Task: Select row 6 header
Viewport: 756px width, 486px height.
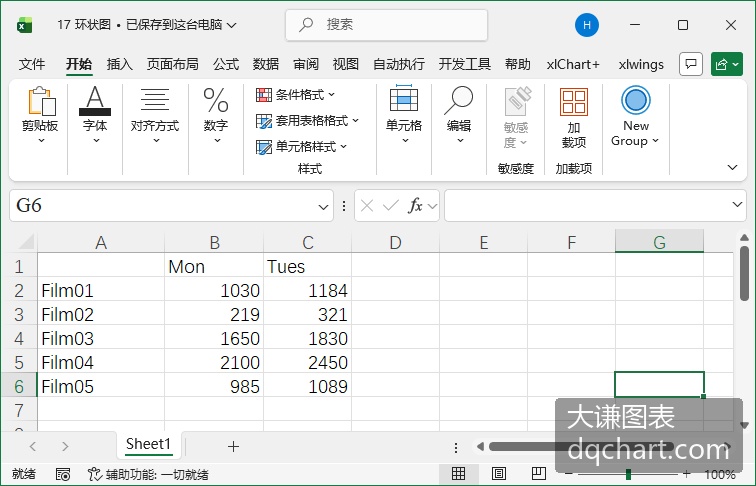Action: pyautogui.click(x=19, y=386)
